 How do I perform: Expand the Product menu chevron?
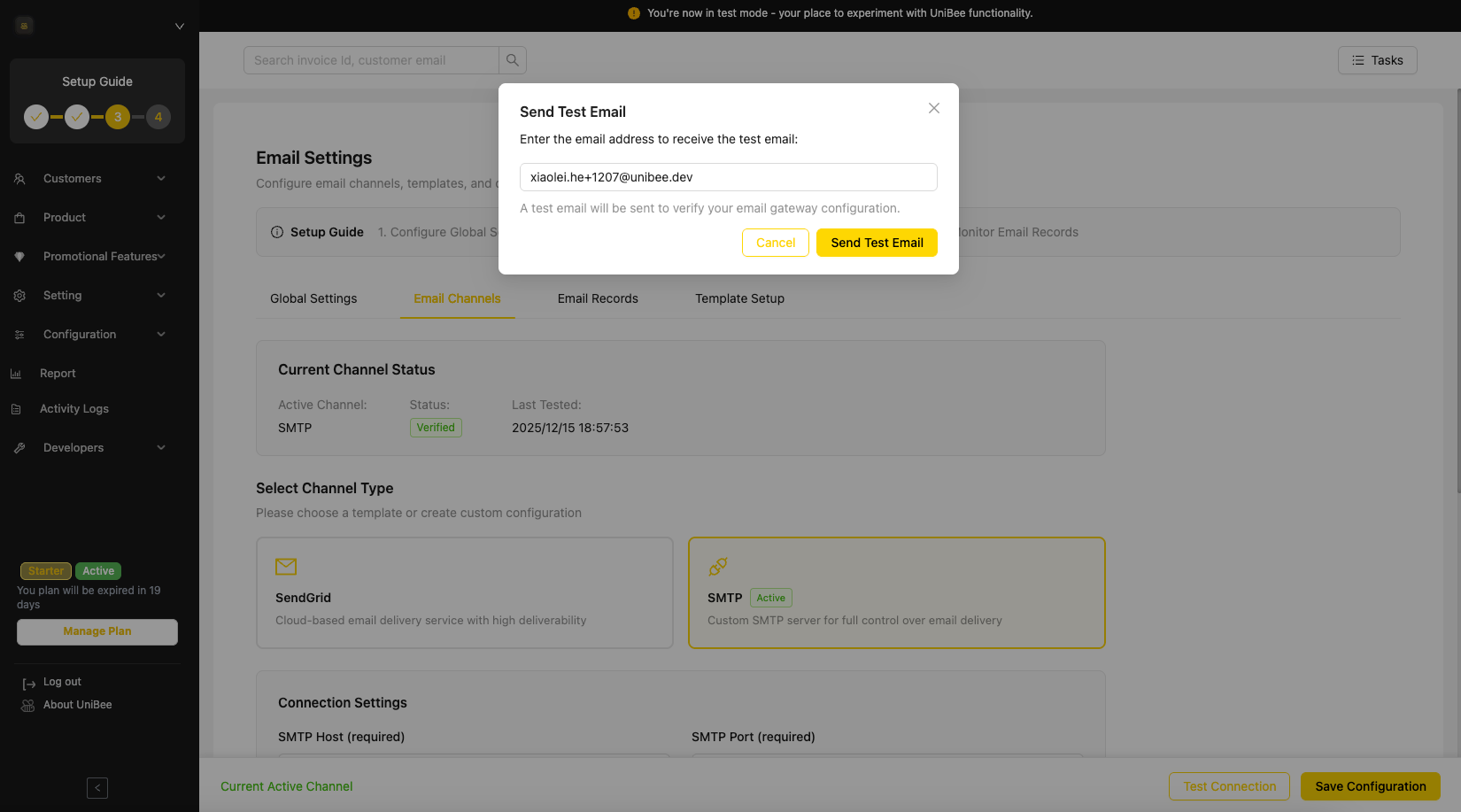tap(161, 218)
